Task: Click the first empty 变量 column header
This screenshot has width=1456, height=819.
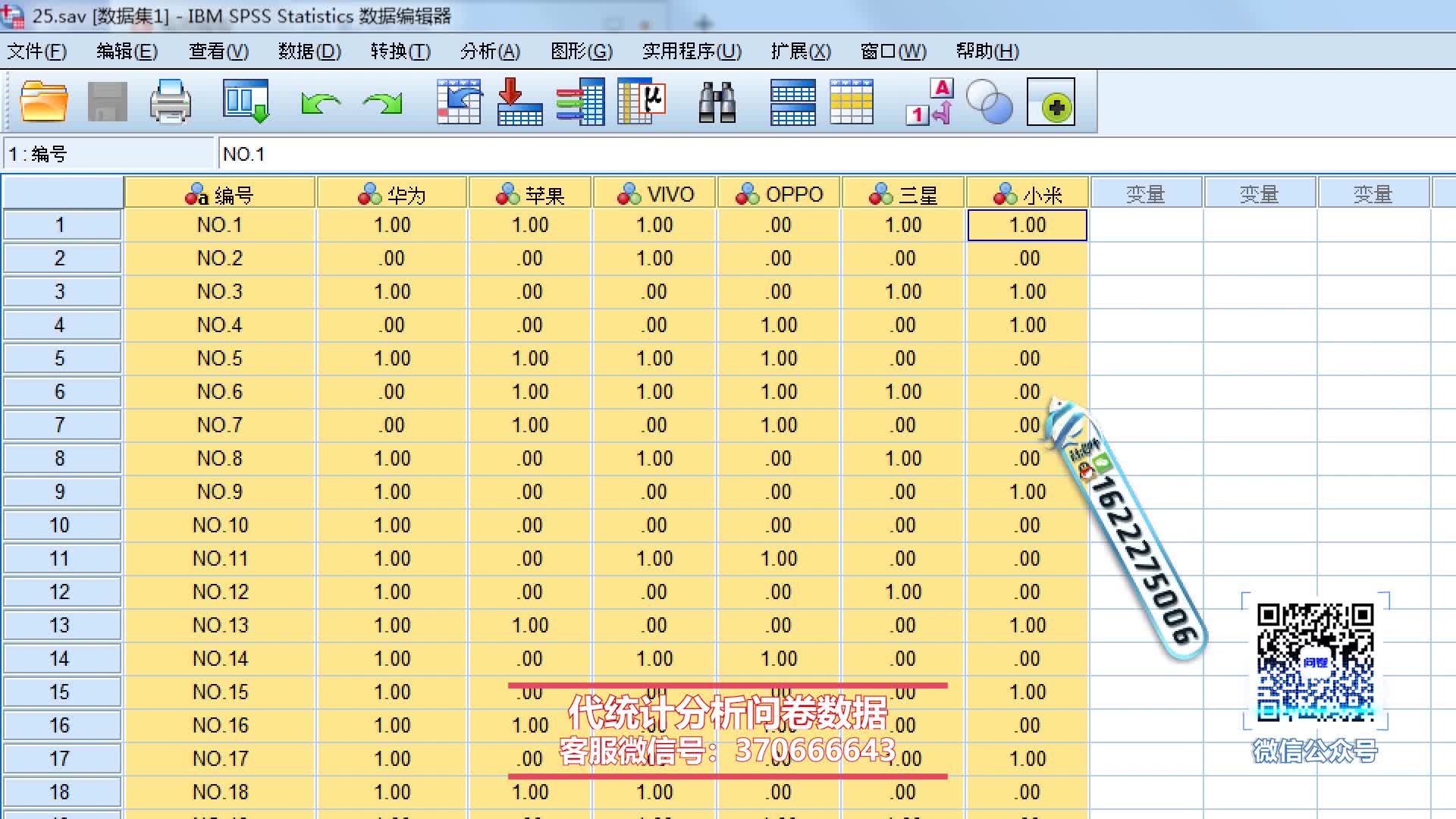Action: point(1146,194)
